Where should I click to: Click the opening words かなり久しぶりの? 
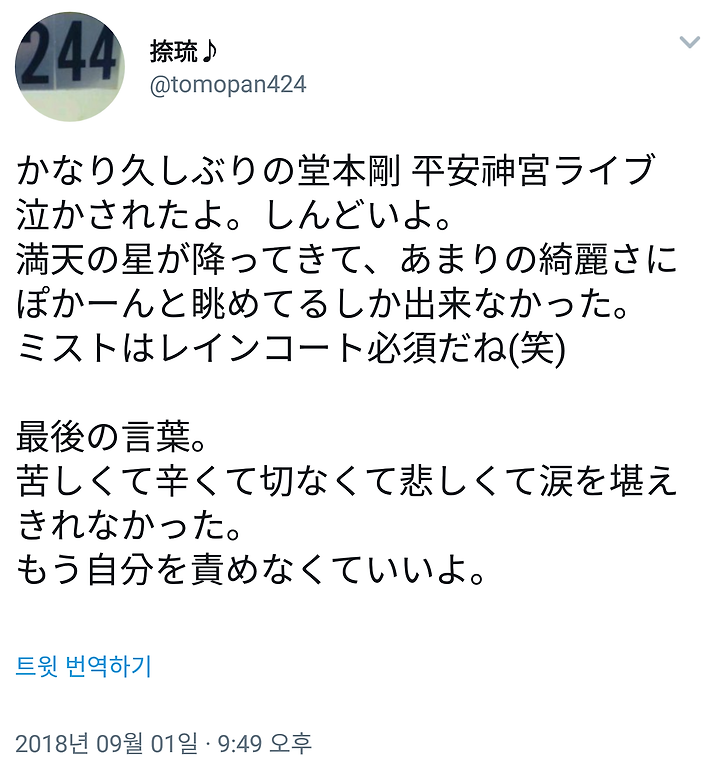pyautogui.click(x=154, y=171)
